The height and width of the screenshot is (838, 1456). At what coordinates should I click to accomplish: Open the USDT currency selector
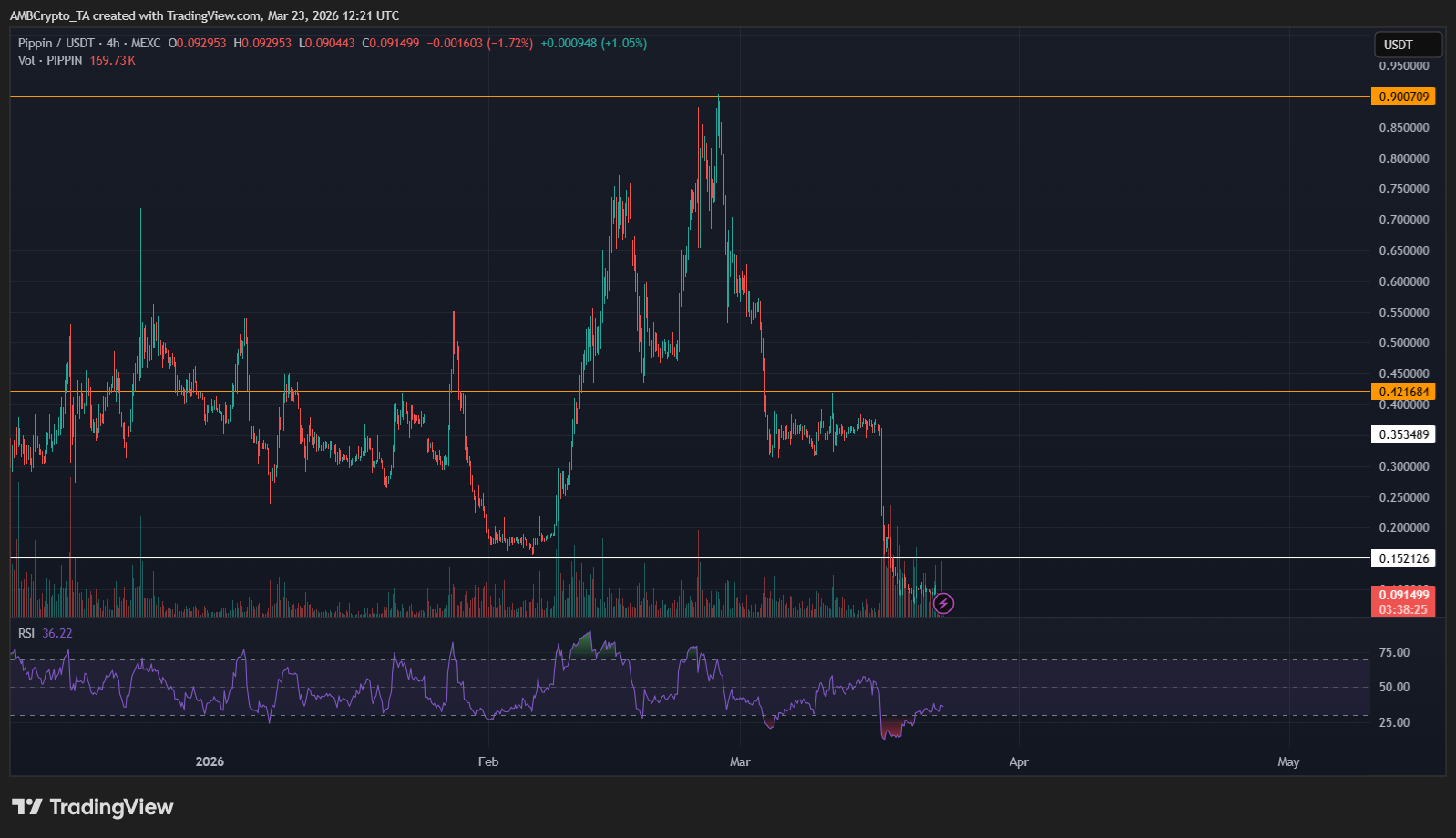[1407, 45]
